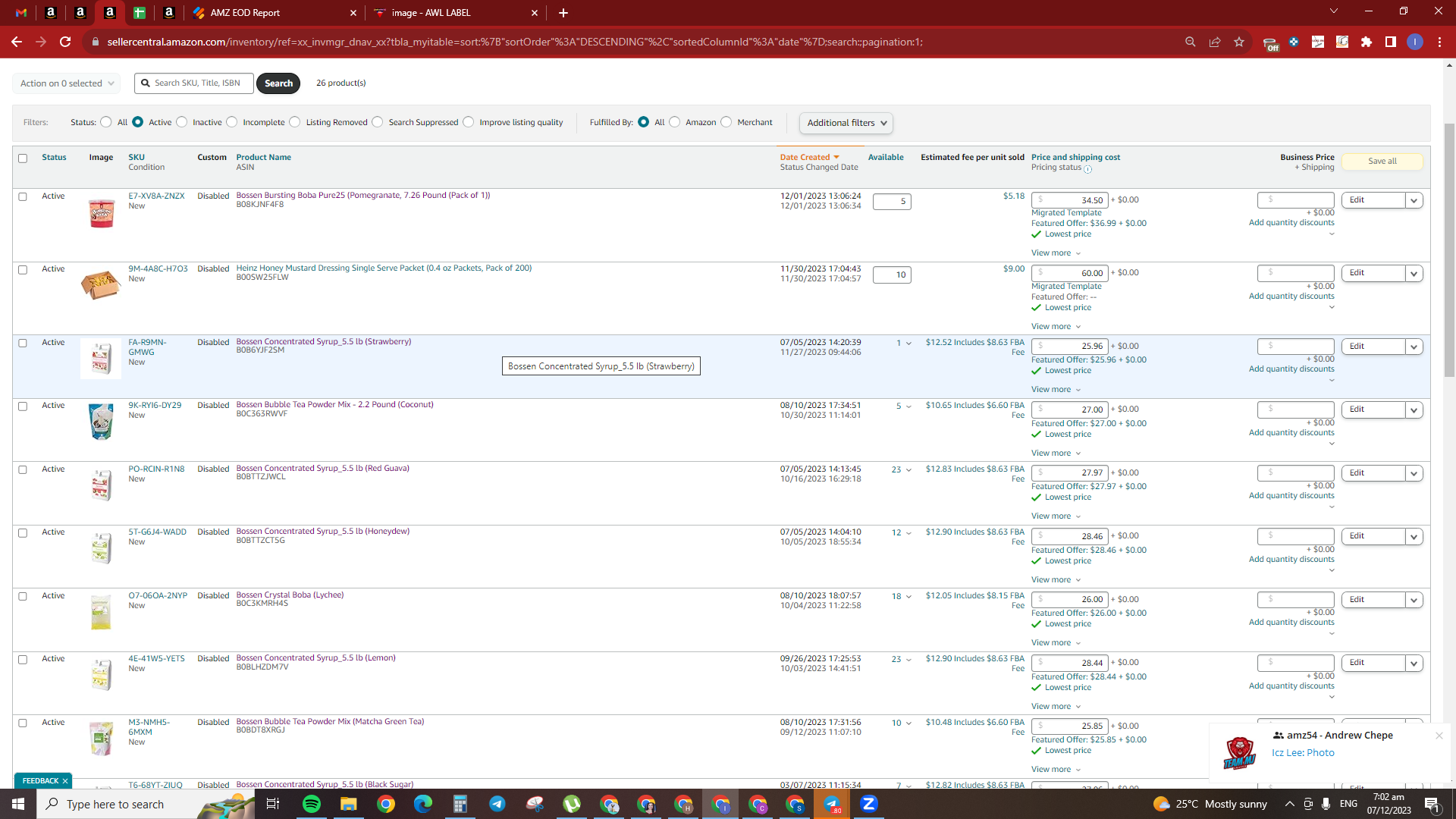
Task: Open Chrome three-dot menu
Action: [1439, 42]
